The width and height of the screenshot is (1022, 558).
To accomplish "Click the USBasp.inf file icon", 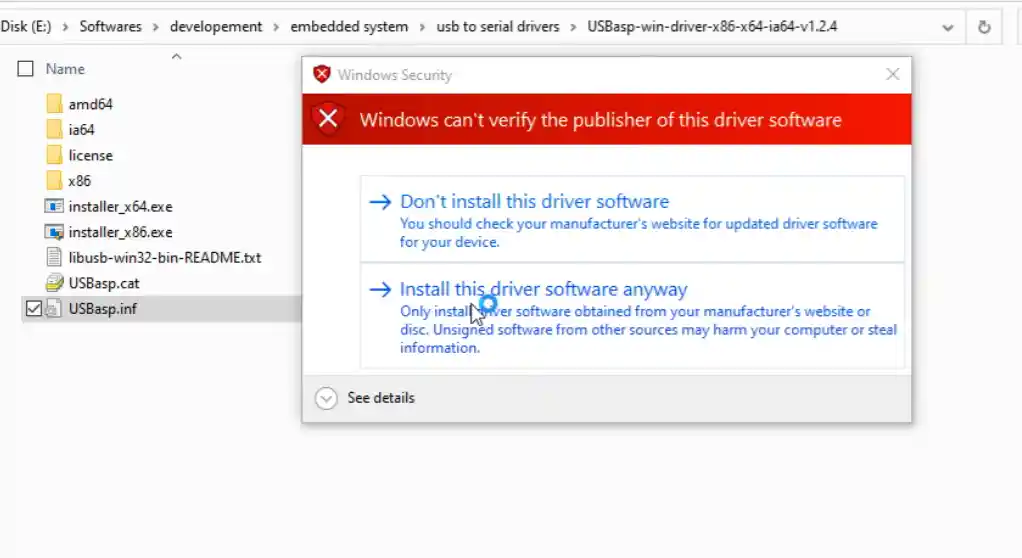I will tap(54, 308).
